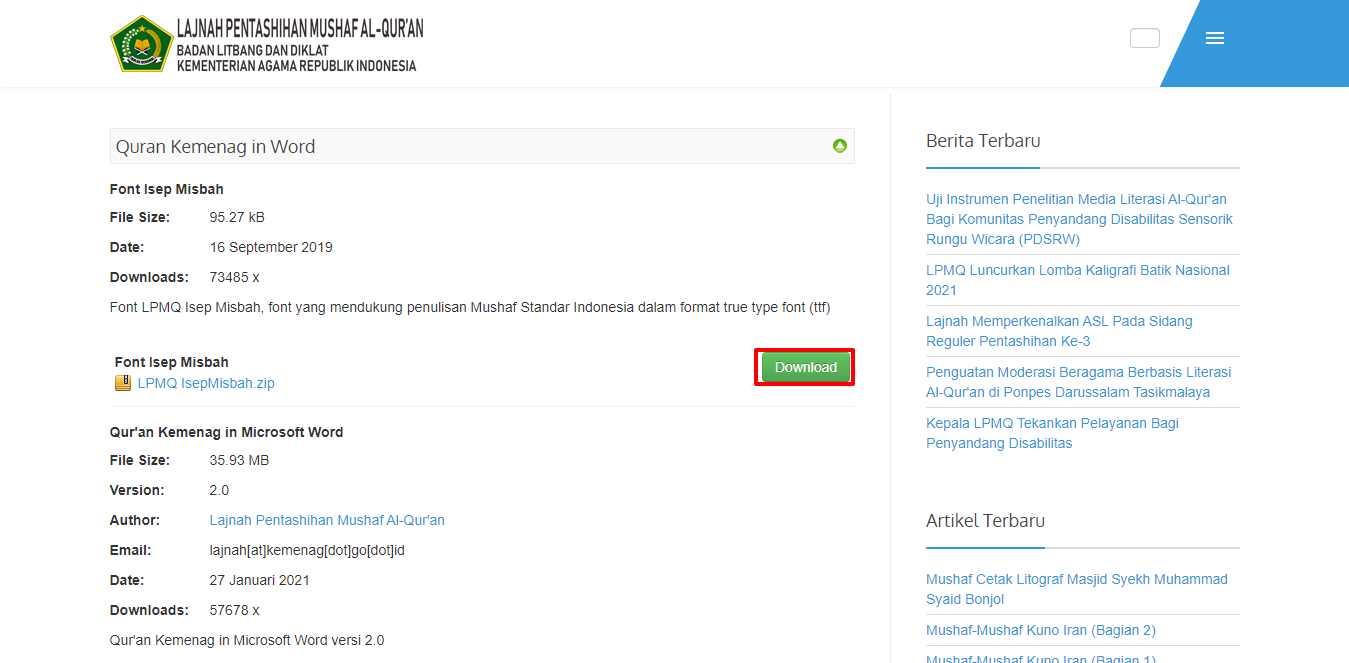Click the date 27 Januari 2021
The image size is (1349, 663).
[260, 580]
